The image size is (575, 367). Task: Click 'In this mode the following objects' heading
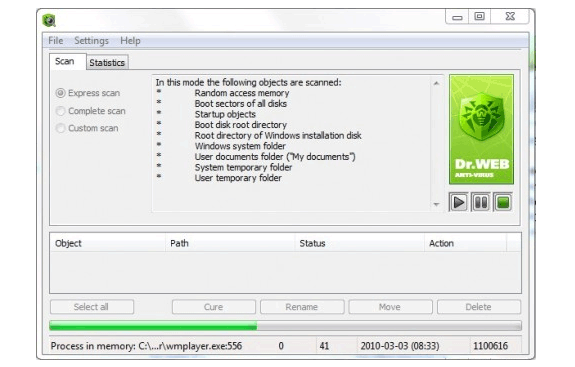click(248, 82)
